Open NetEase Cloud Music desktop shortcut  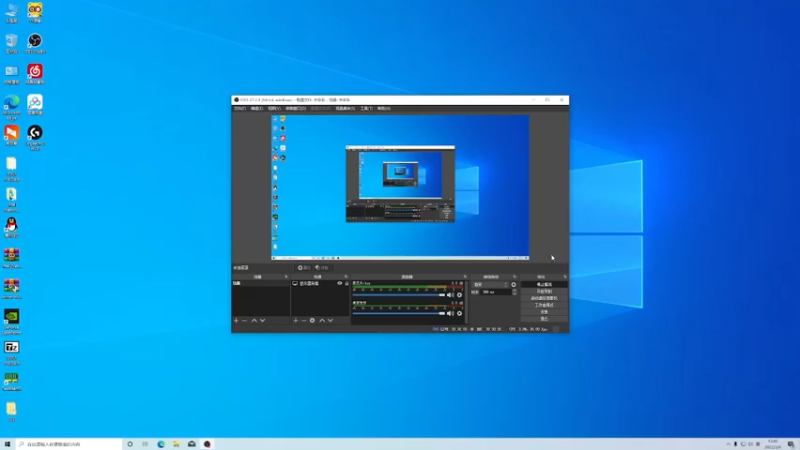pos(35,74)
